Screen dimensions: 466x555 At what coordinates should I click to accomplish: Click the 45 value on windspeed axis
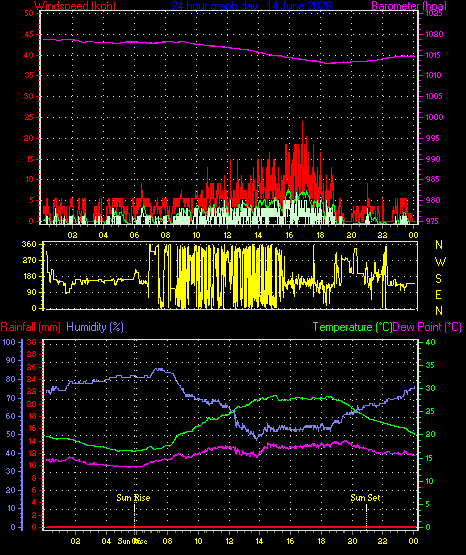point(29,34)
